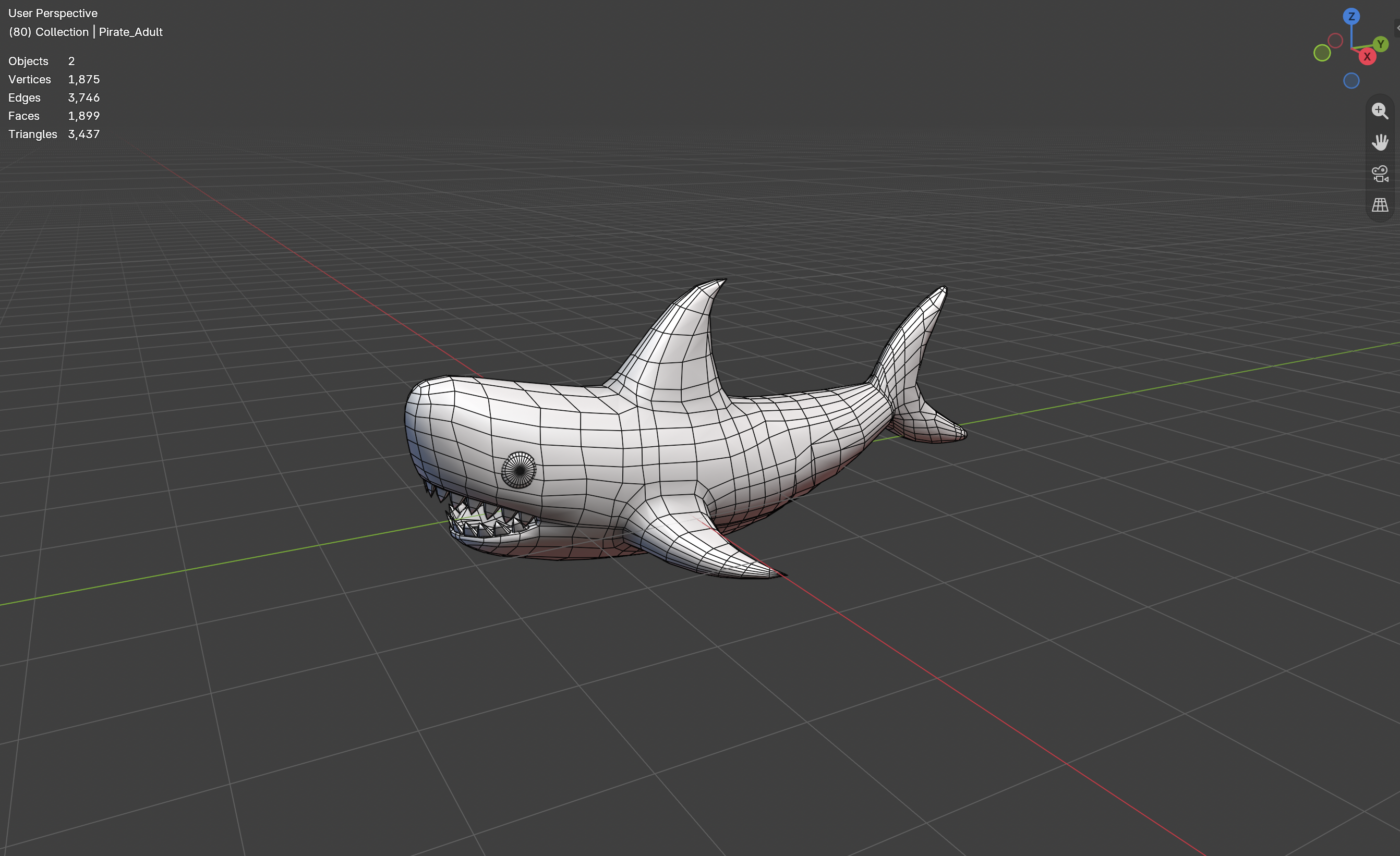Click the green Y axis on gizmo

tap(1381, 44)
